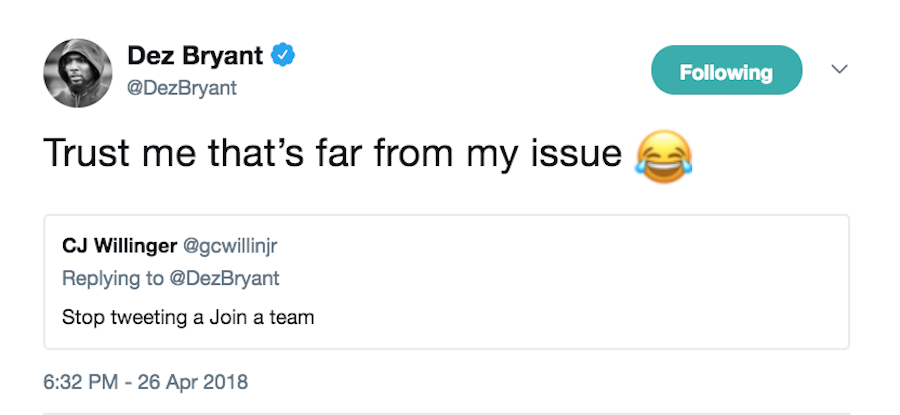Image resolution: width=900 pixels, height=415 pixels.
Task: Open the Dez Bryant display name link
Action: coord(197,55)
